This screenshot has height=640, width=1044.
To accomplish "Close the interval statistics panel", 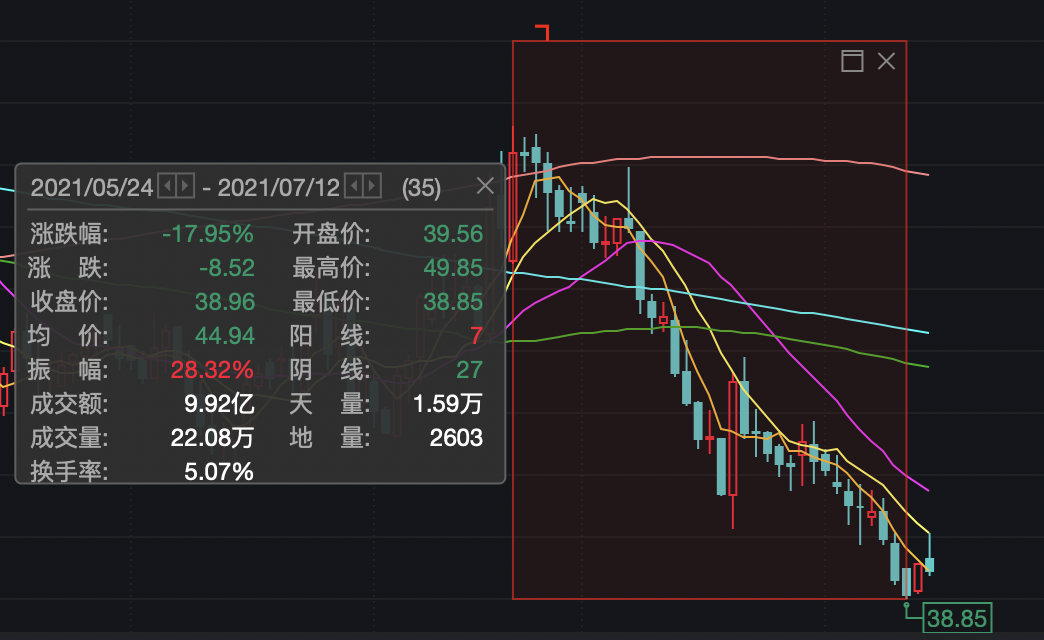I will (x=485, y=186).
